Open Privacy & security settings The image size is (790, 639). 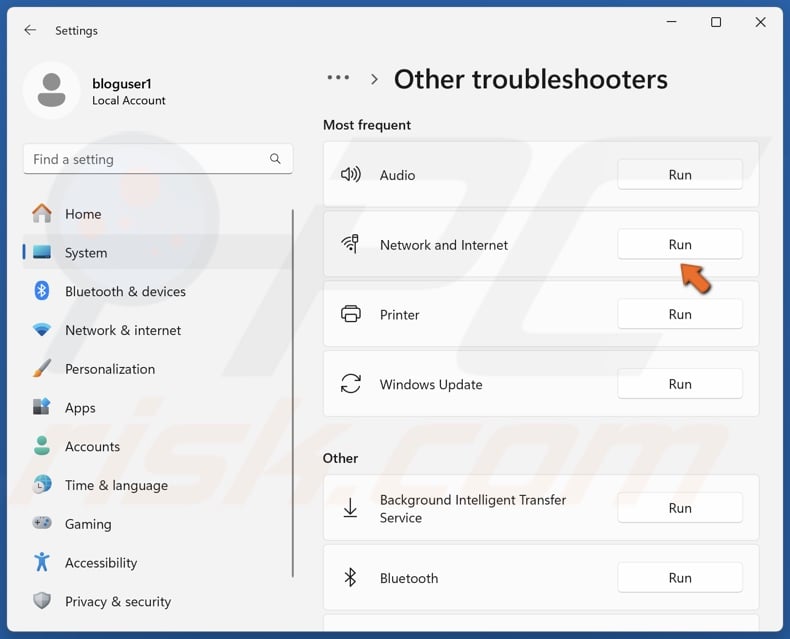[x=157, y=602]
